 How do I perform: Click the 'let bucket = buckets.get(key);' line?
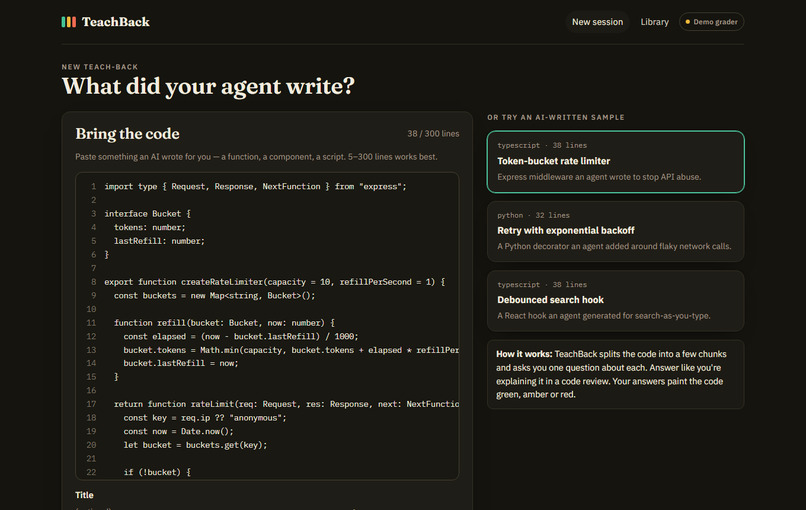point(195,445)
